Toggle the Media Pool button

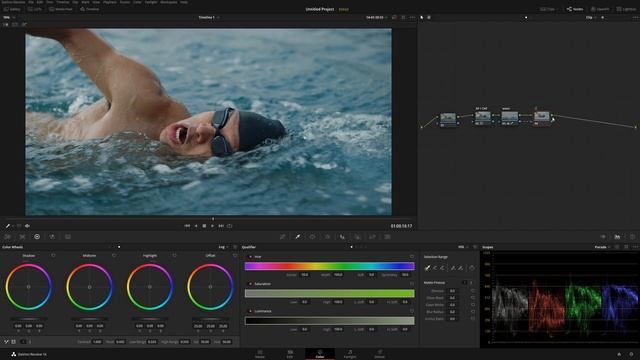click(61, 9)
